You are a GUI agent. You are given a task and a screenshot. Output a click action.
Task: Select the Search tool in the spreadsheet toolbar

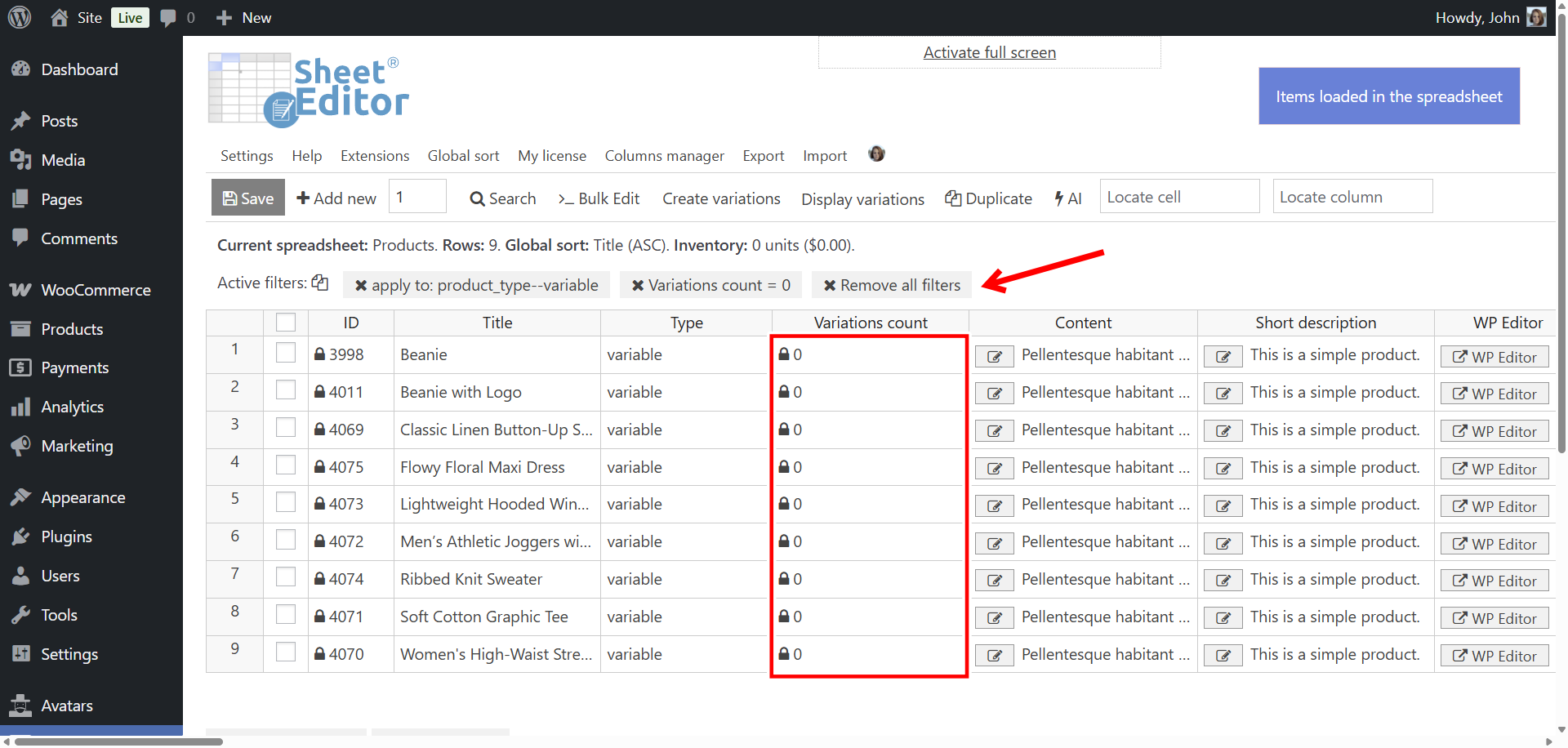(501, 198)
